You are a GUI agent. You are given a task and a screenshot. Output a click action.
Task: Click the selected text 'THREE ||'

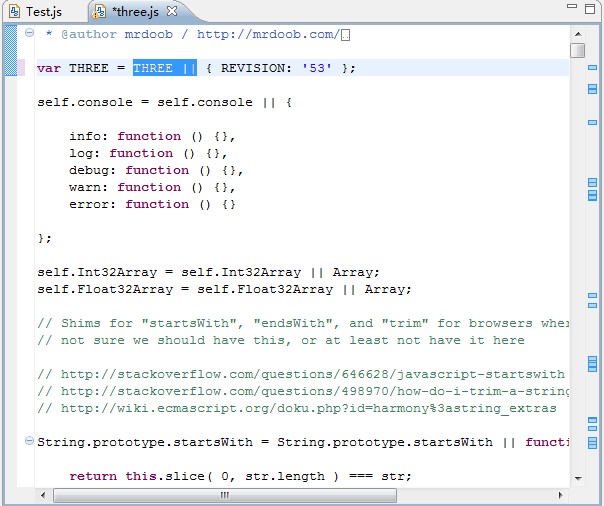coord(165,68)
